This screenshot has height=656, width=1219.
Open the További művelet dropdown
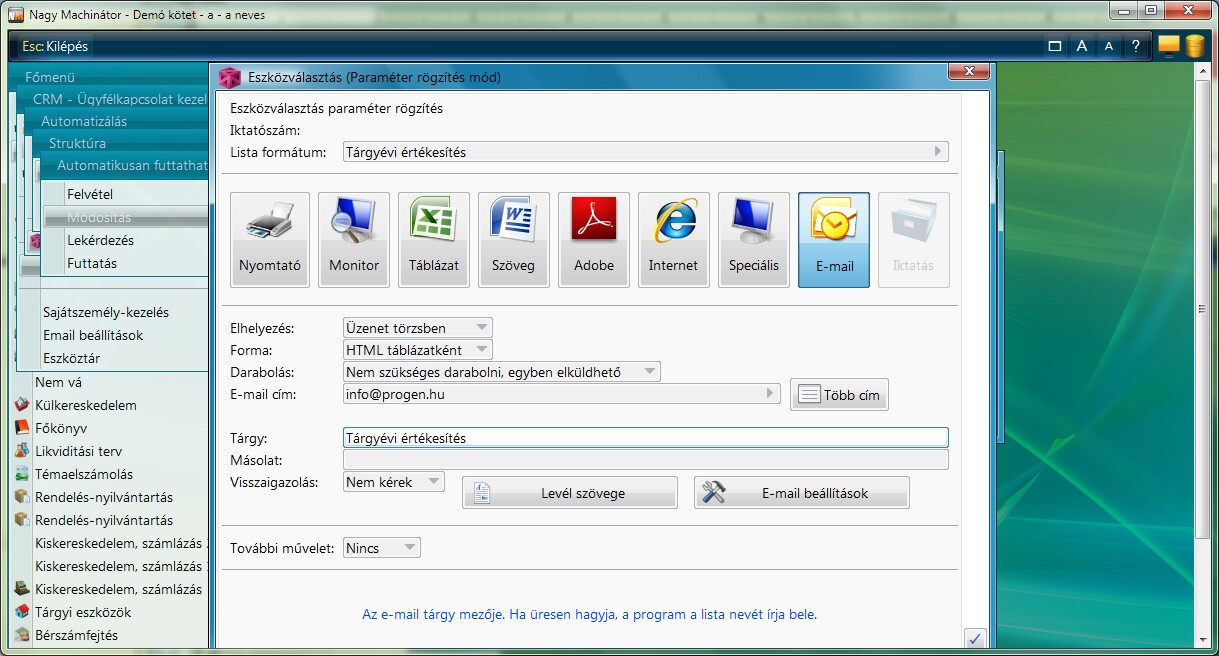pos(381,548)
